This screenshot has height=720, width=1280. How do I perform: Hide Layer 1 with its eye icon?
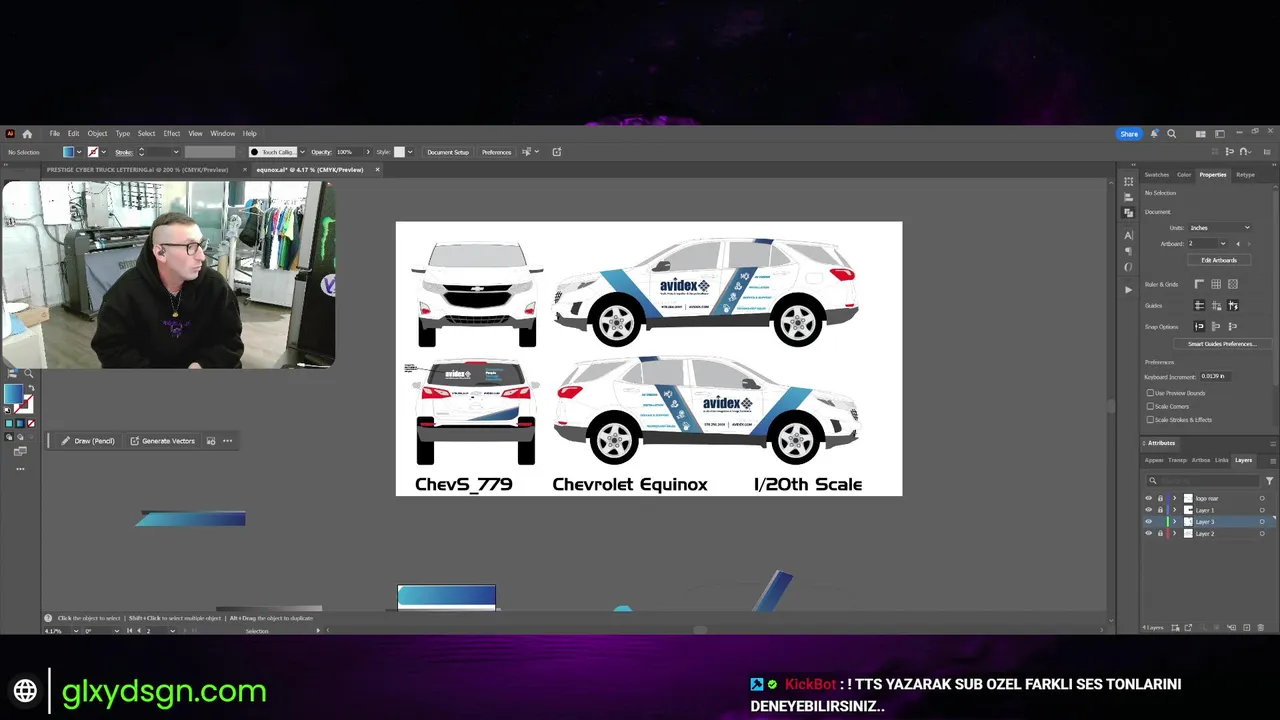(x=1148, y=510)
